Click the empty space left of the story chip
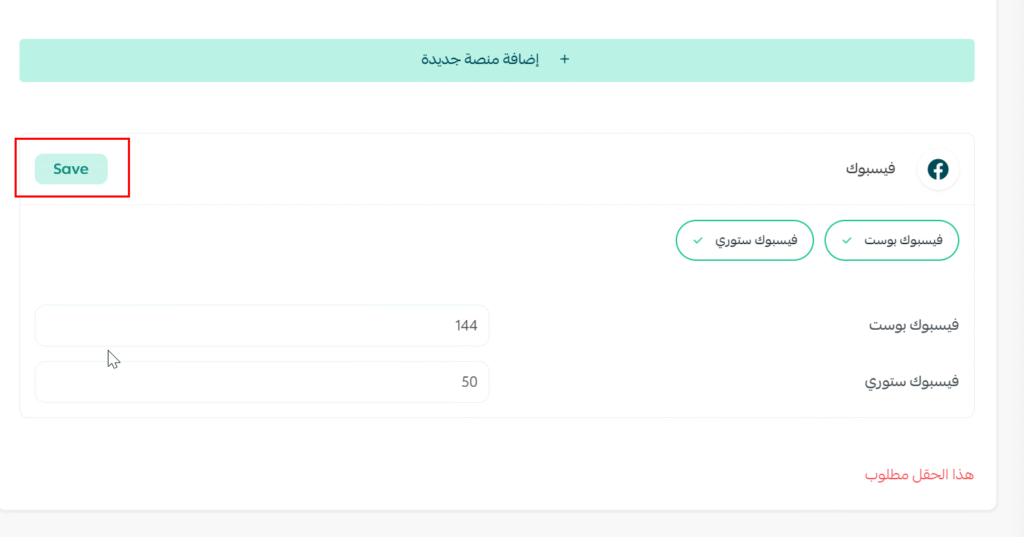The image size is (1024, 537). point(350,241)
